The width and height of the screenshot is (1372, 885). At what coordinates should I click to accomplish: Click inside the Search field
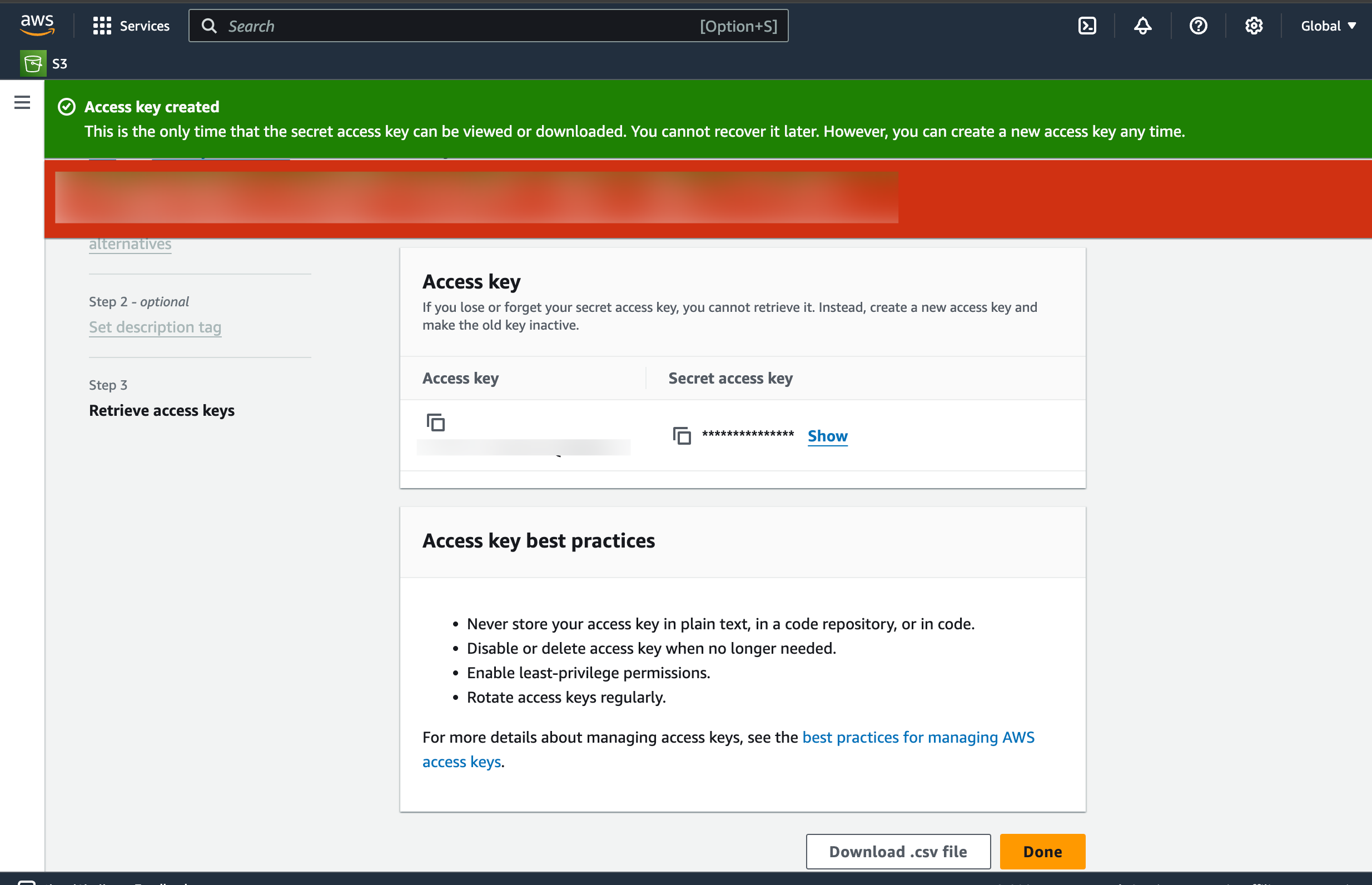tap(460, 26)
